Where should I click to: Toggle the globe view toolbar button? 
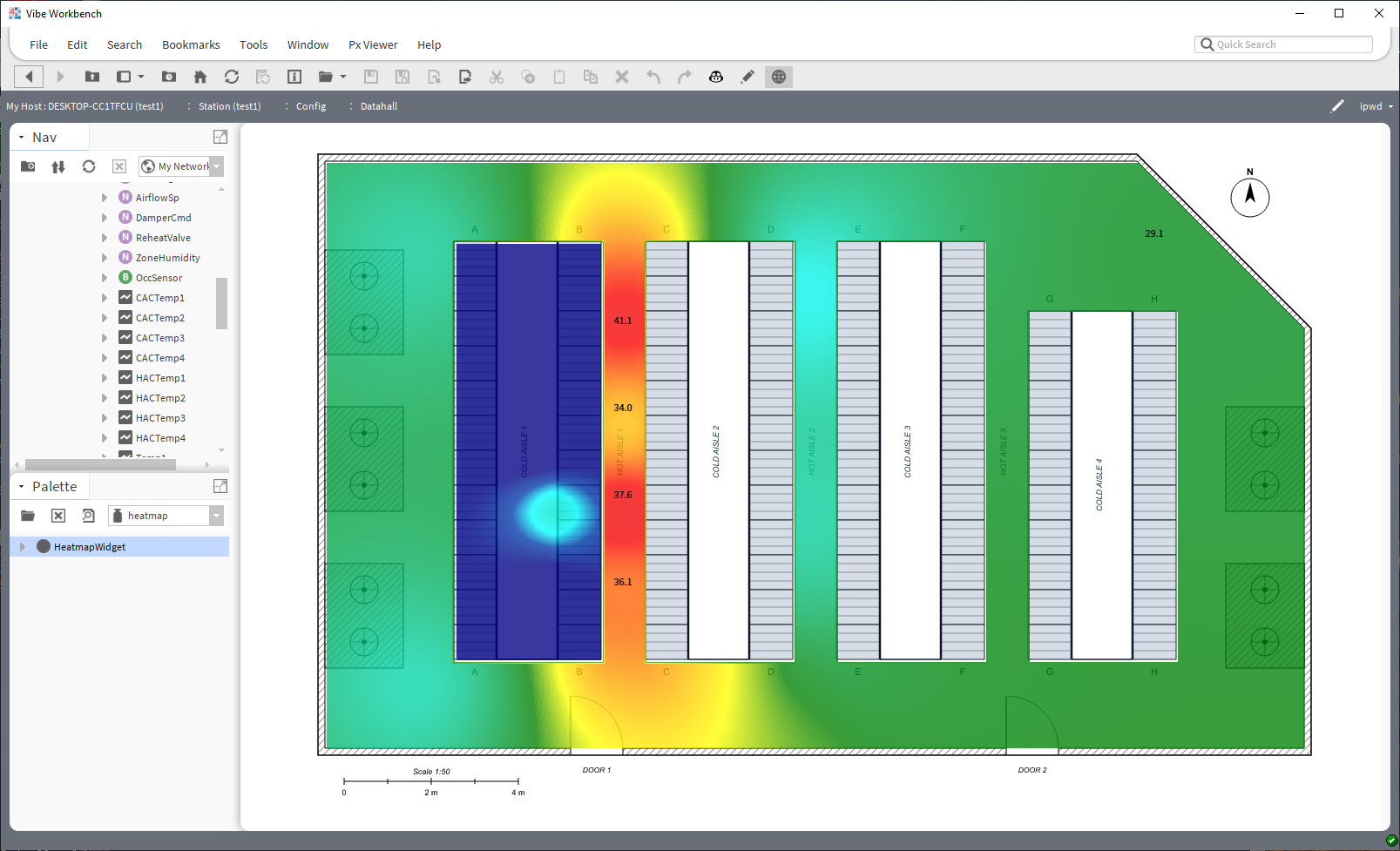point(779,77)
